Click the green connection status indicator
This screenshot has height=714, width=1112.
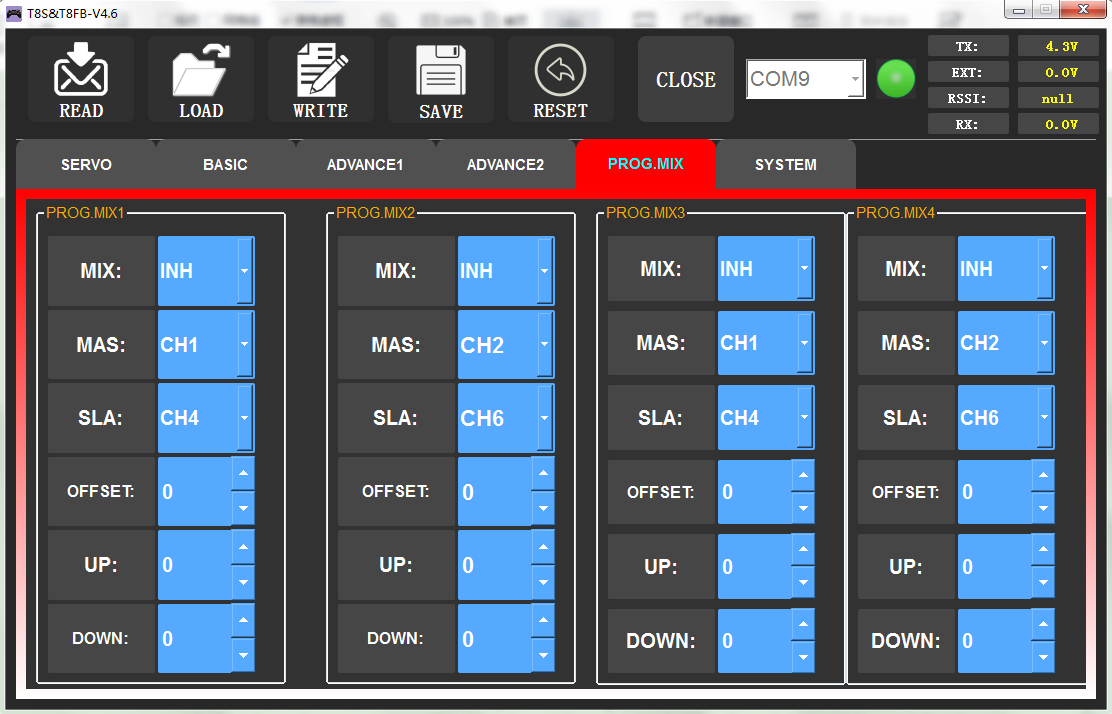[896, 80]
